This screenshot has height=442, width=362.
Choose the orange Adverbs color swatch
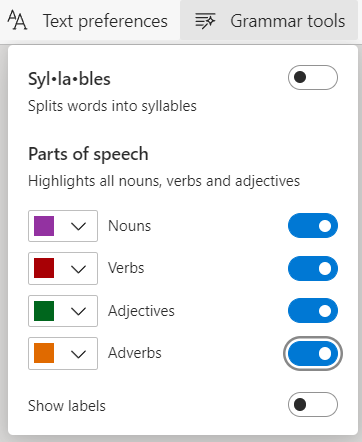coord(44,353)
